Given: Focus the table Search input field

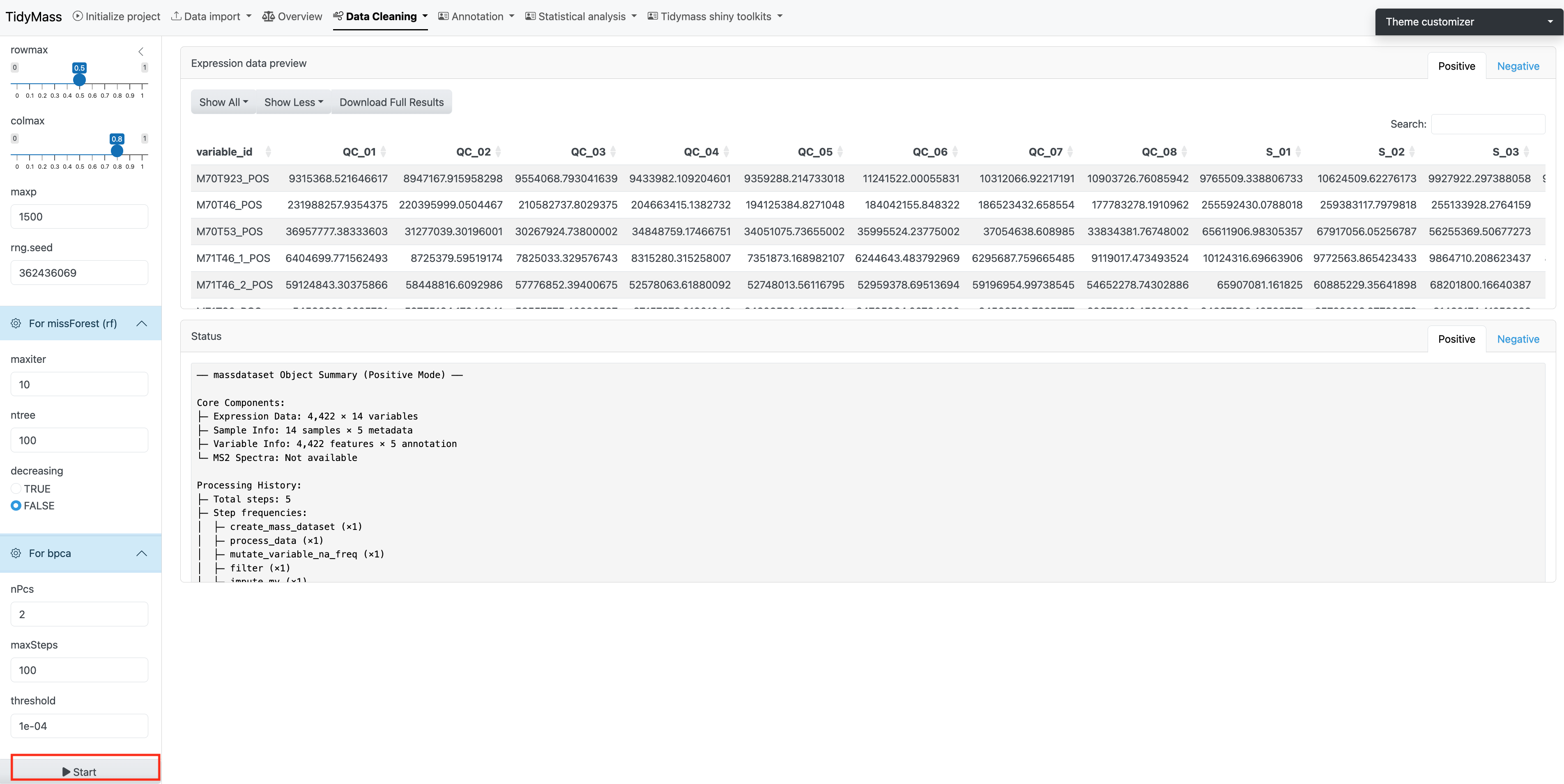Looking at the screenshot, I should (1488, 124).
